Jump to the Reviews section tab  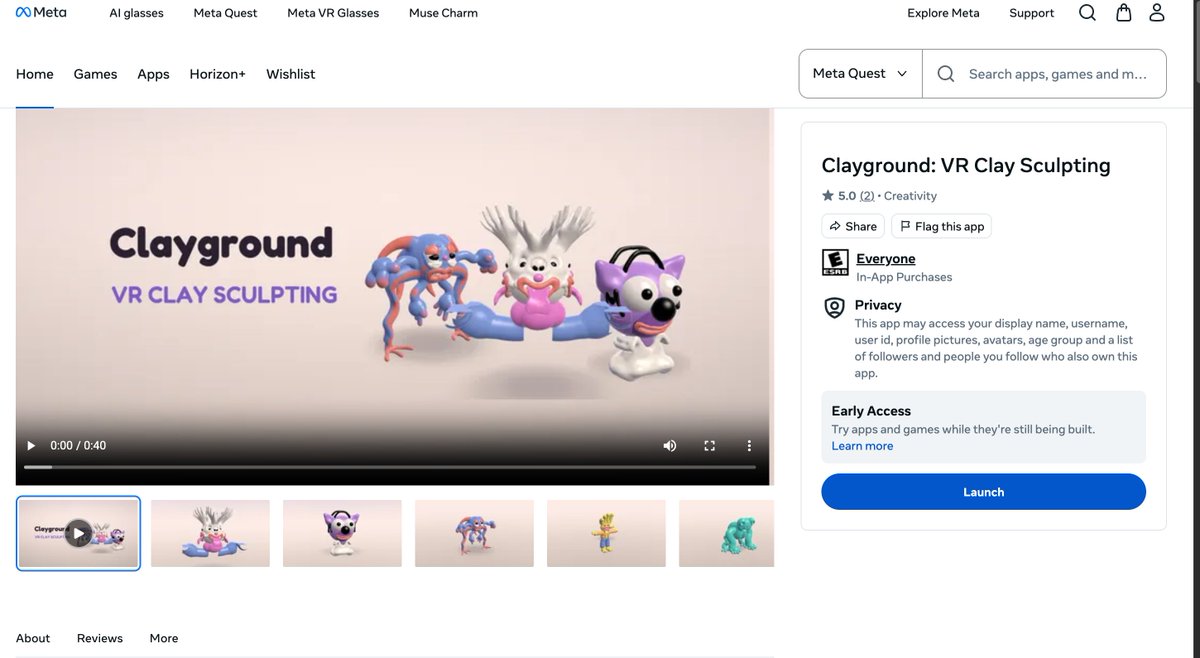[x=100, y=638]
